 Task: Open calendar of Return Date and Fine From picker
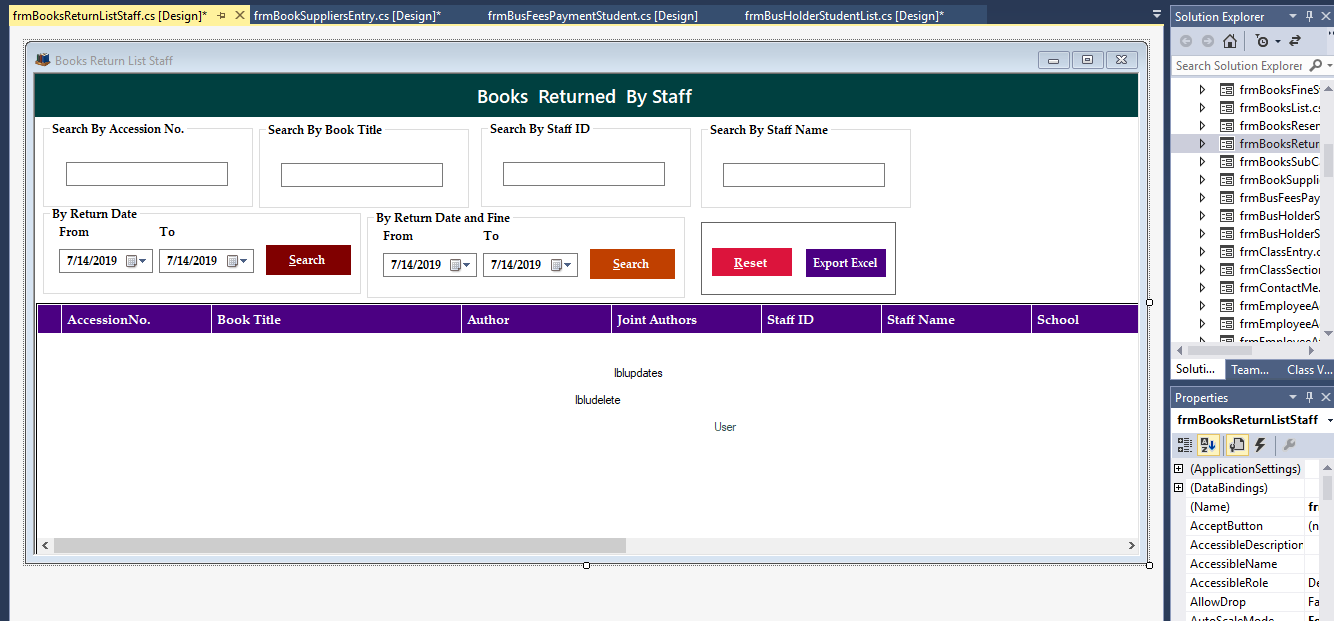[461, 265]
